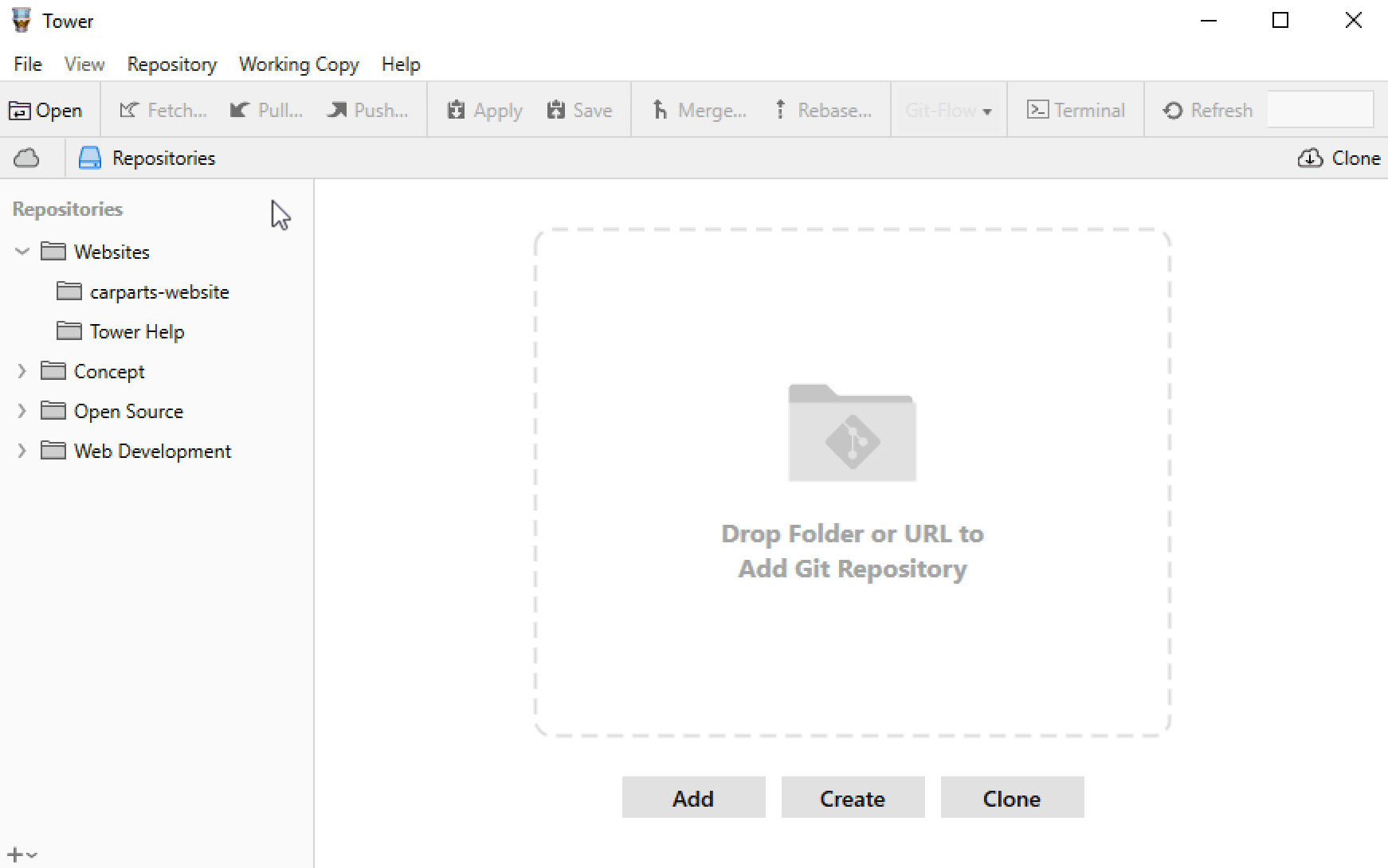Open the Working Copy menu

[x=299, y=65]
